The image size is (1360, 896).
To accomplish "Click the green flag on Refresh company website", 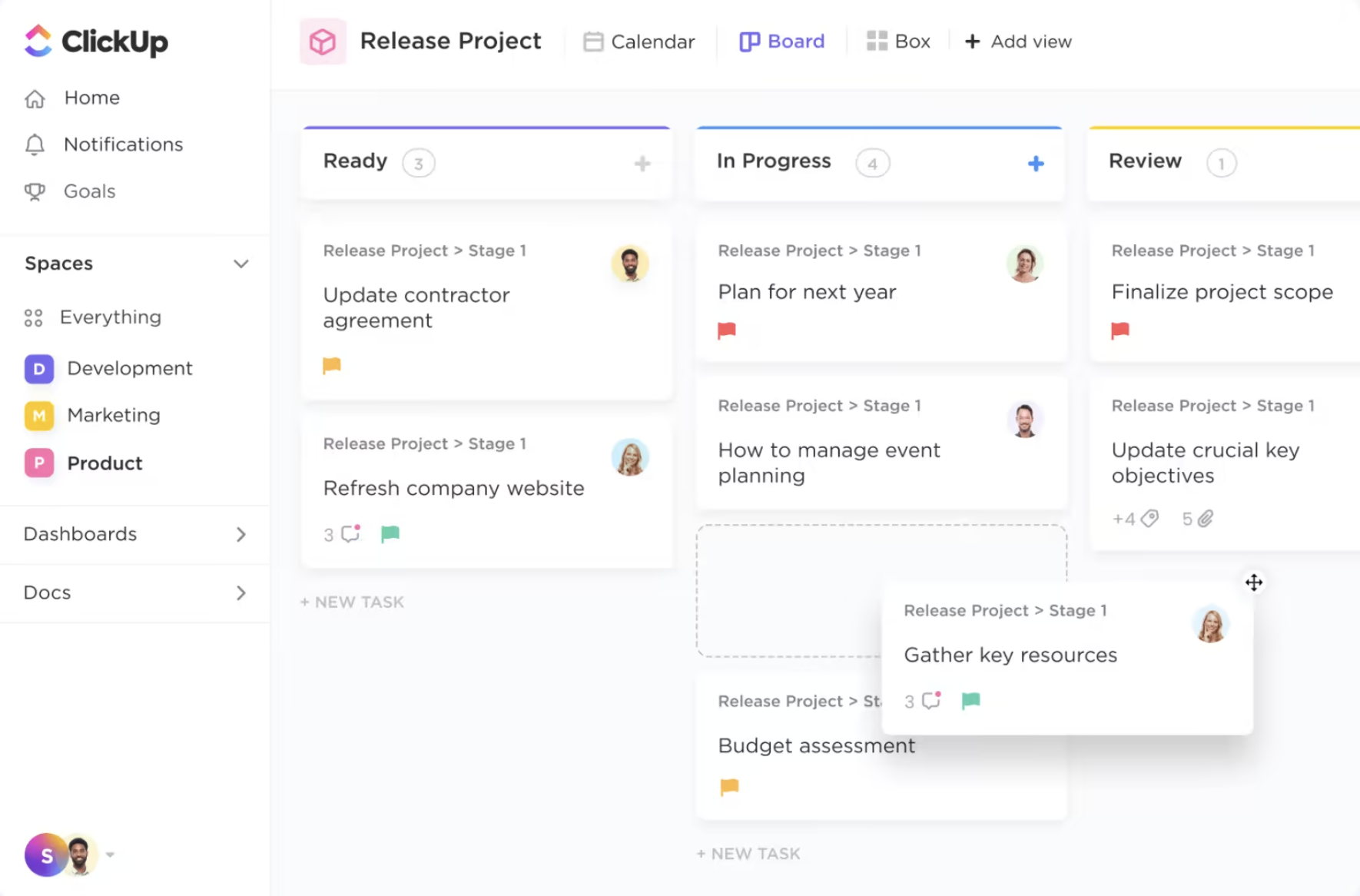I will pos(390,533).
